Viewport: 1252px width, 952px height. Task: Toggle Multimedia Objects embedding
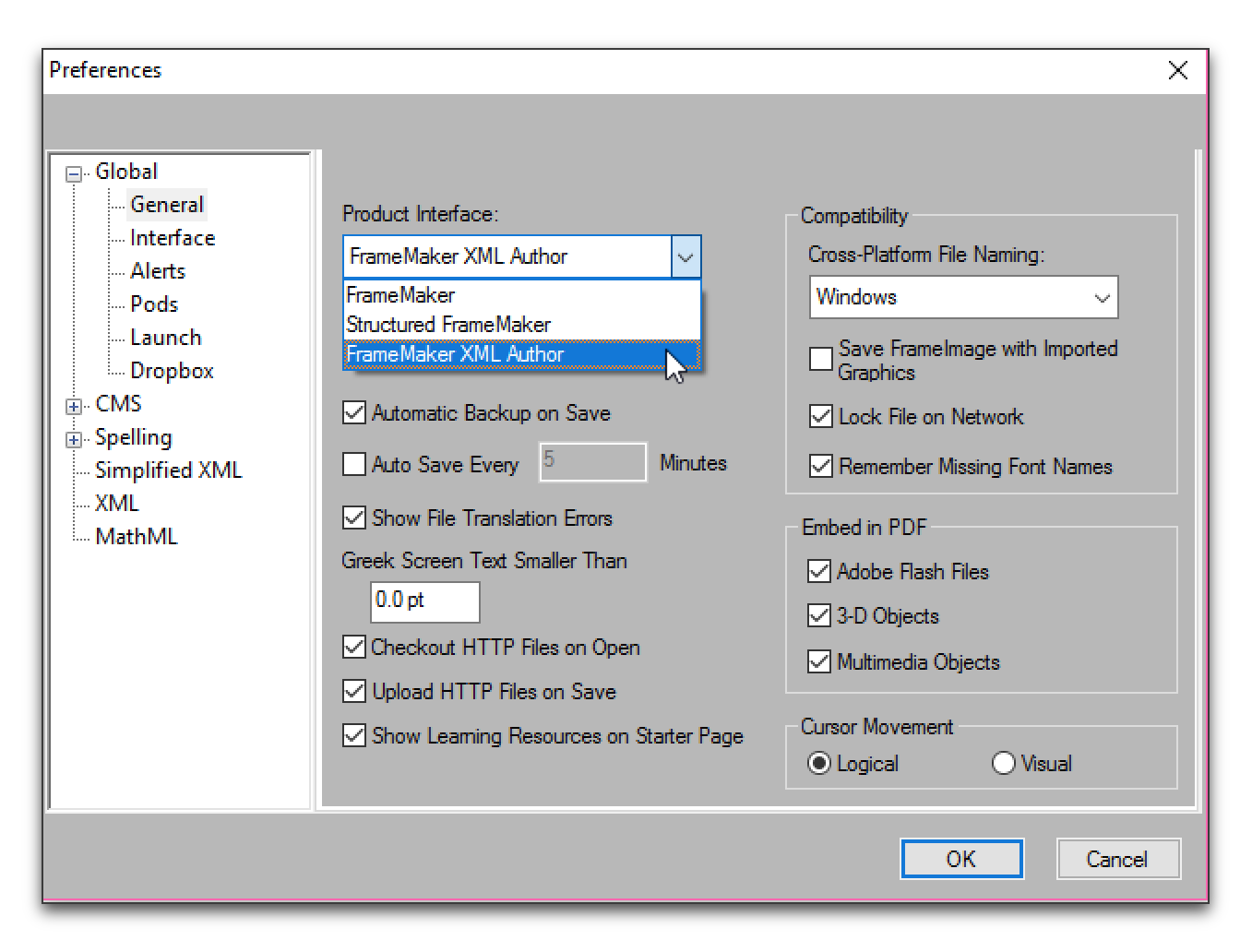[x=819, y=660]
